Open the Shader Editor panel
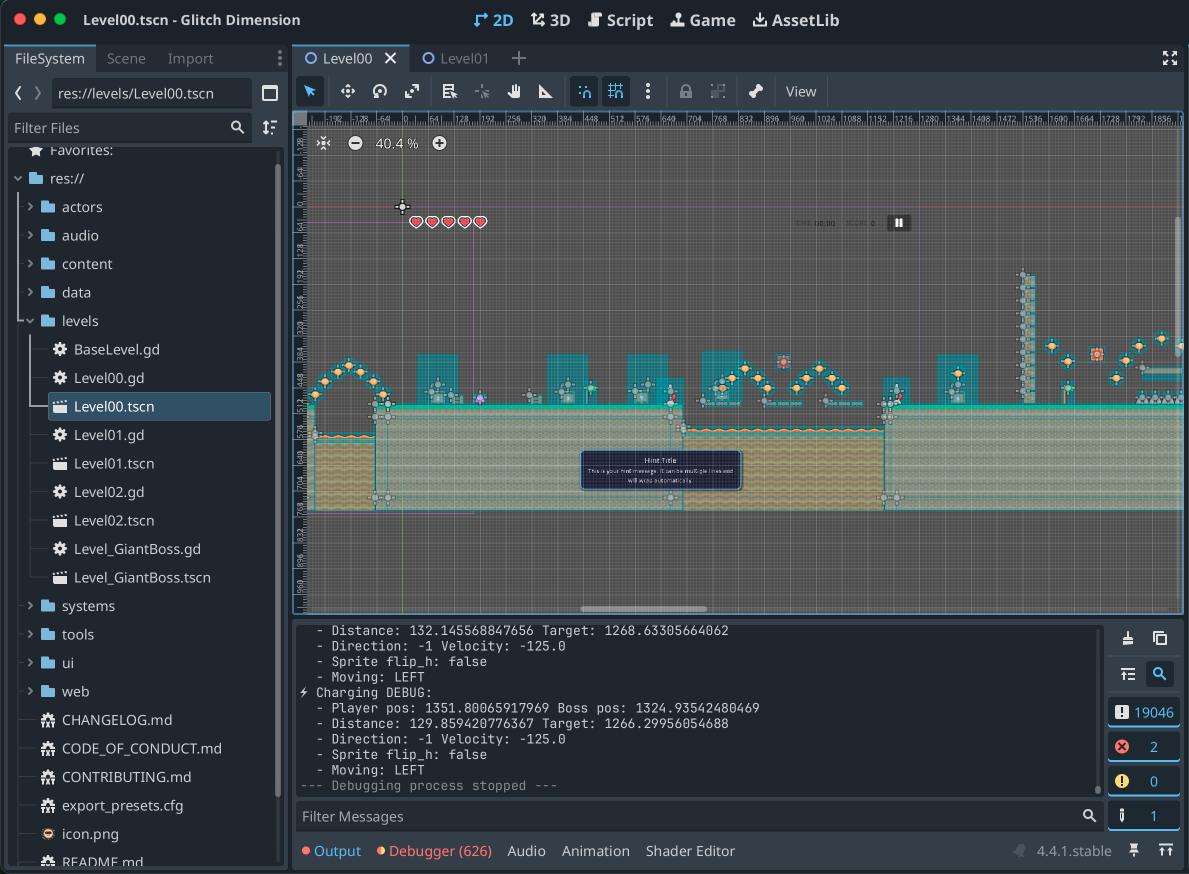Image resolution: width=1189 pixels, height=874 pixels. [690, 851]
